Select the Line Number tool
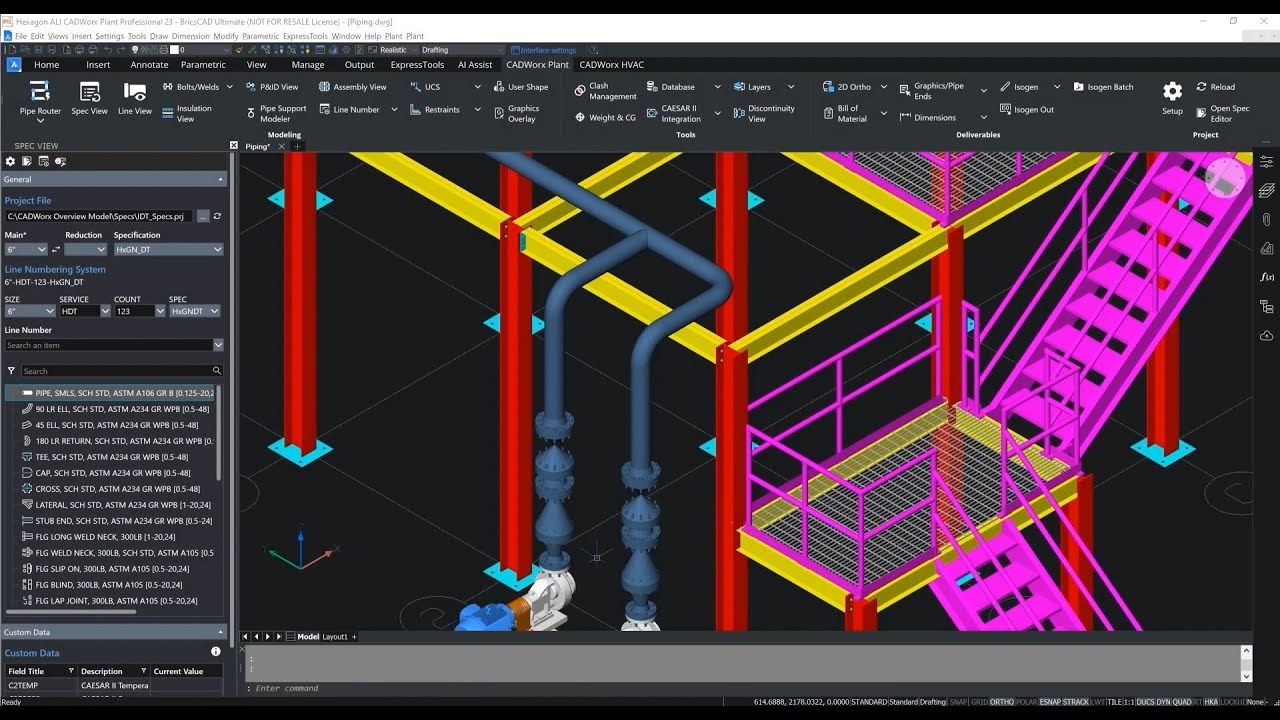Viewport: 1280px width, 720px height. 349,109
